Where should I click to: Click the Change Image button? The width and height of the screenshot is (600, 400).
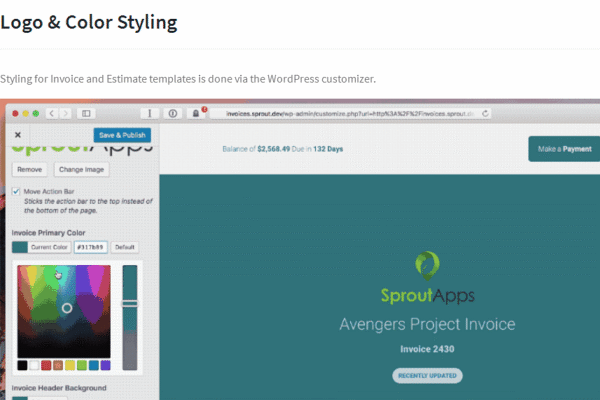coord(80,170)
